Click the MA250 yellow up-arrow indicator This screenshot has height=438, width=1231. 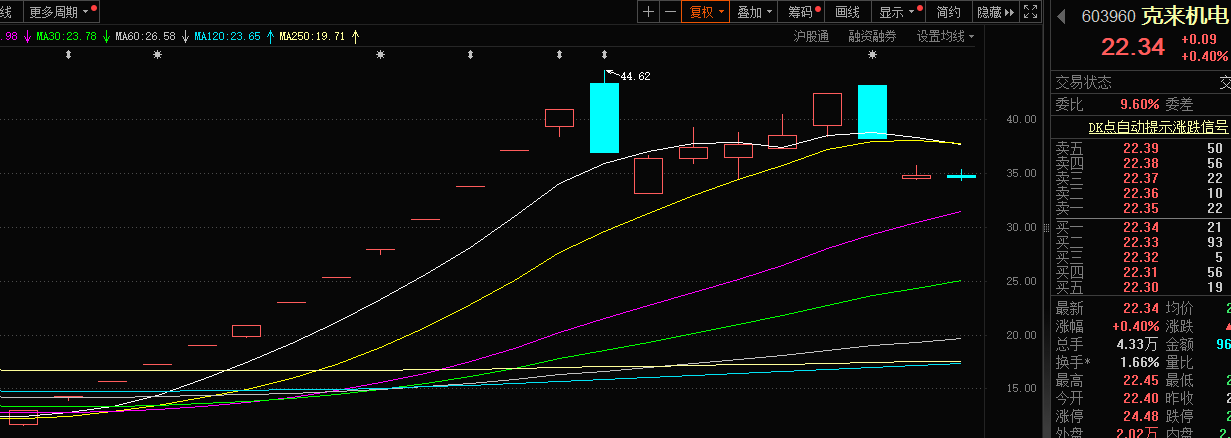[x=355, y=36]
